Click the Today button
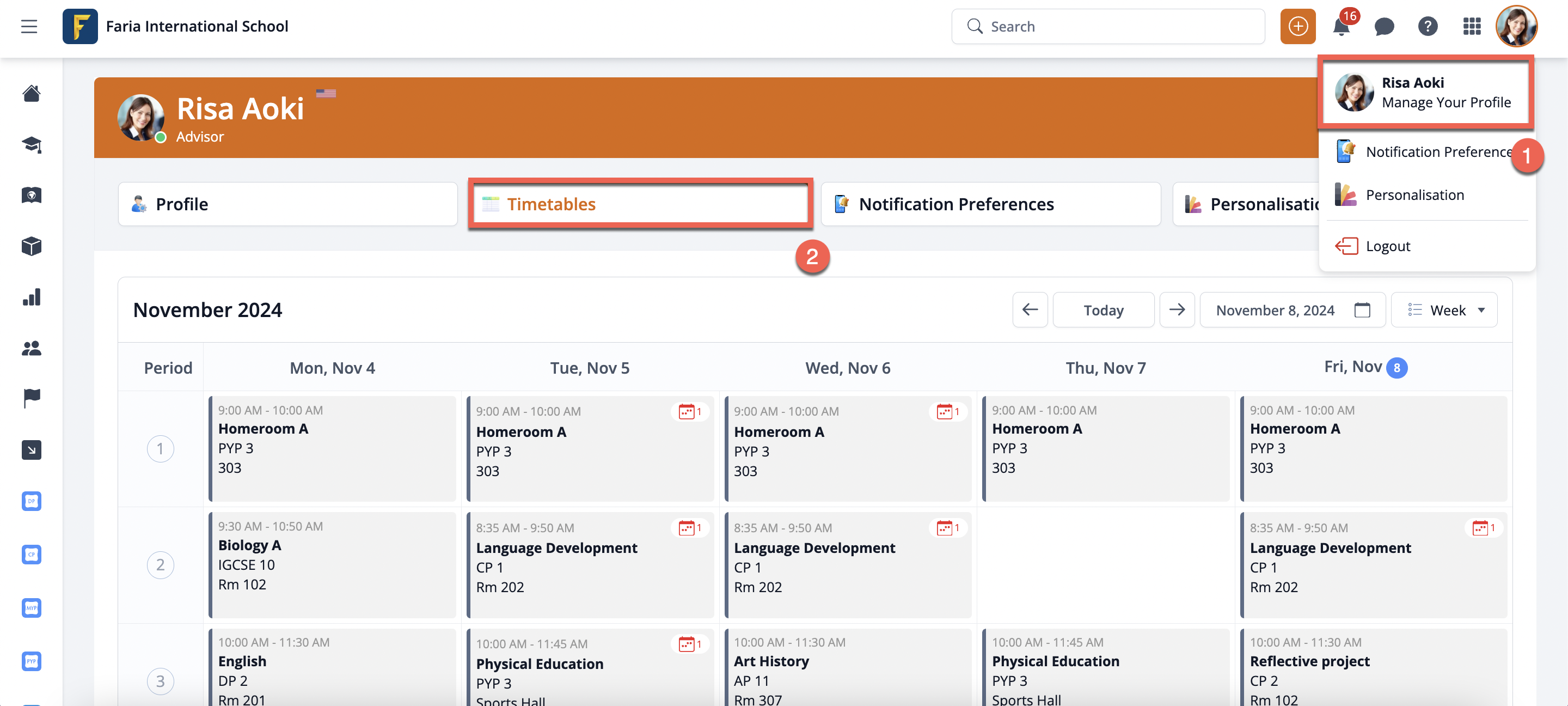 click(1103, 310)
